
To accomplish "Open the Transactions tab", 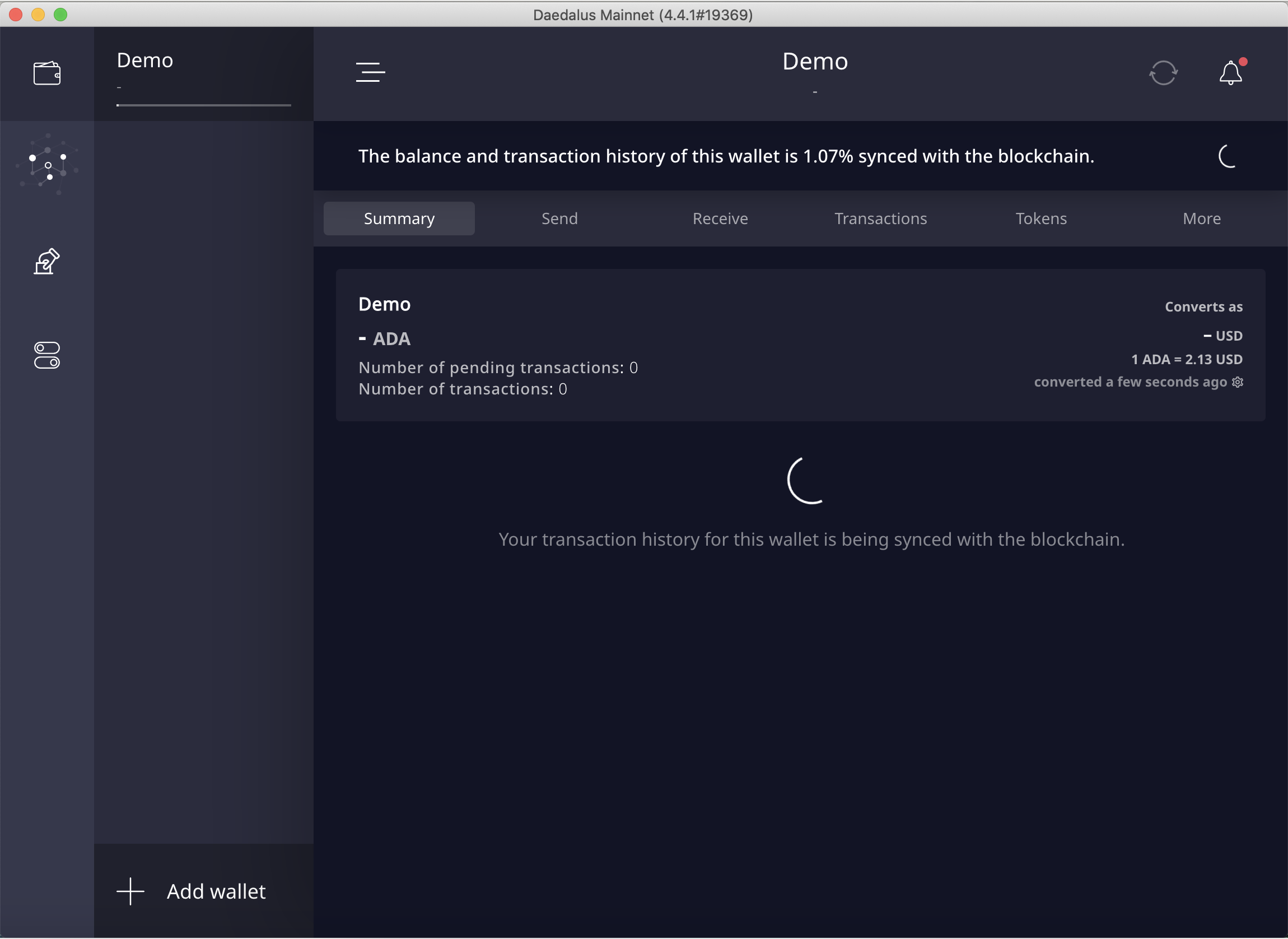I will pos(880,219).
